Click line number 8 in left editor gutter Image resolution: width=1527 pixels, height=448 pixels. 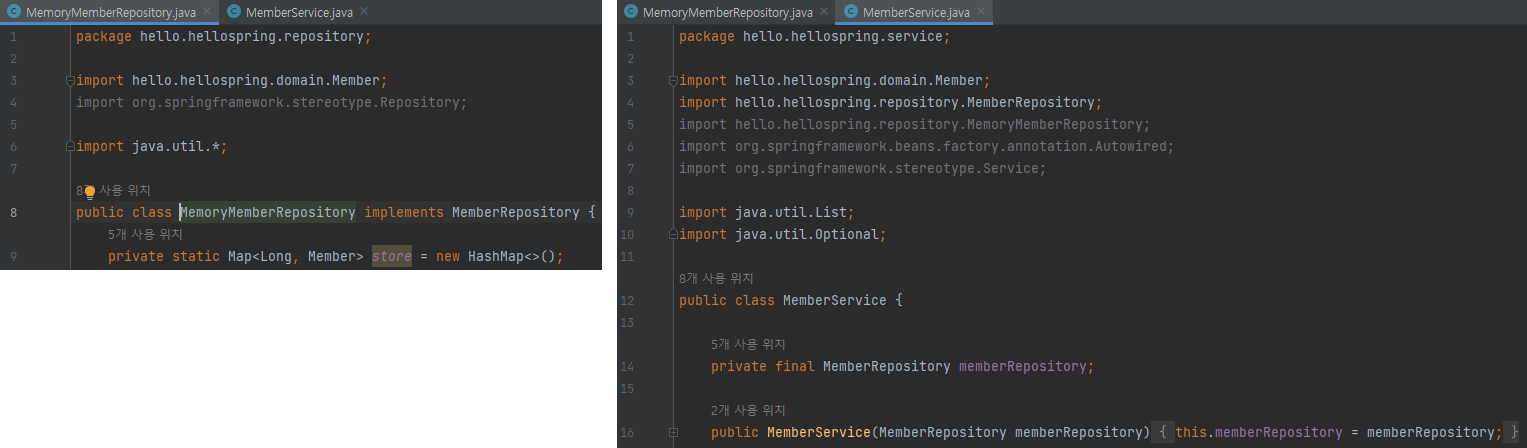coord(13,212)
